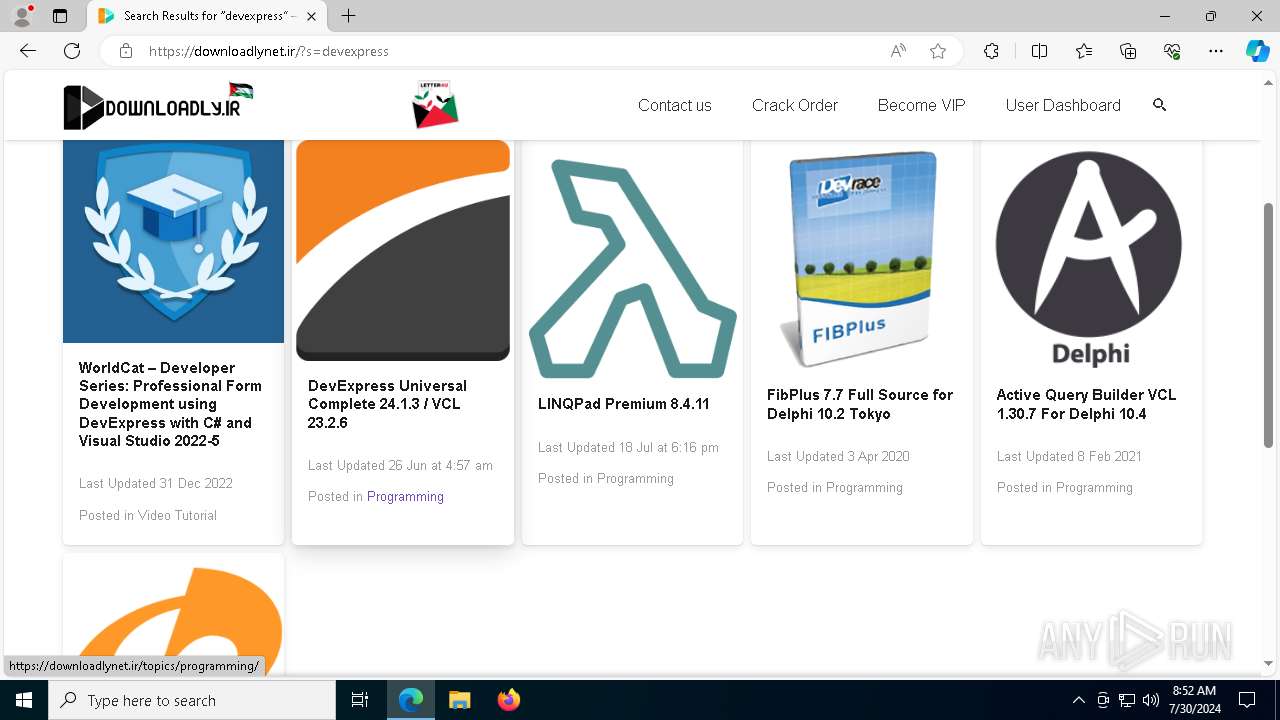Open File Explorer from taskbar

tap(459, 700)
